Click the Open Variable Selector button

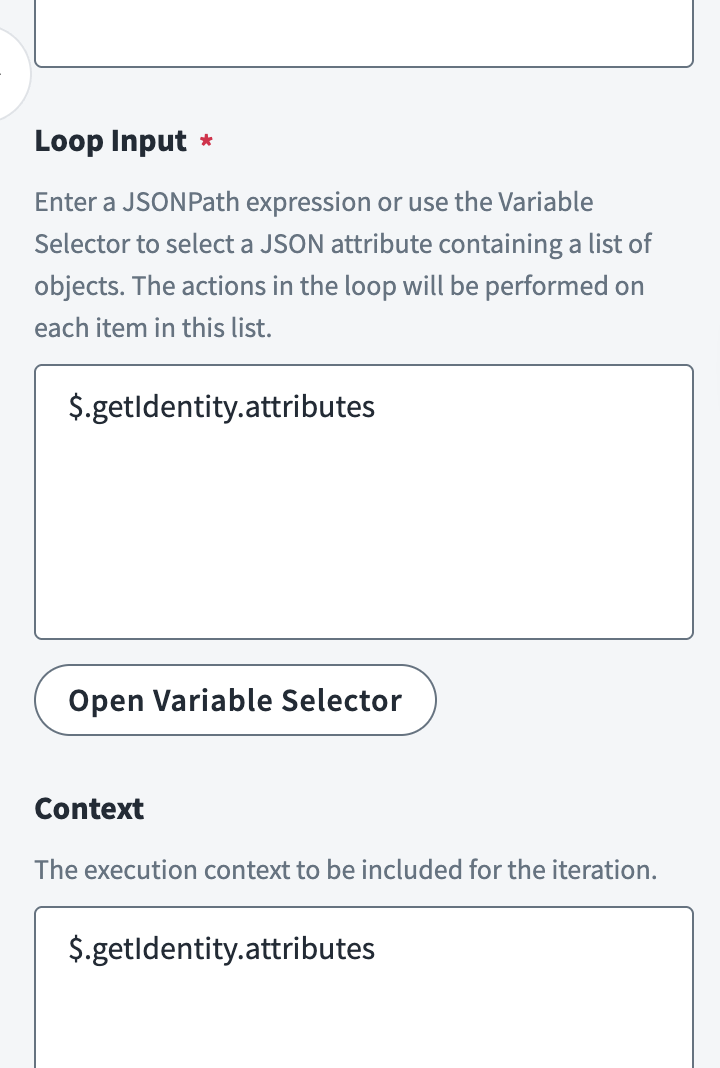[x=235, y=700]
